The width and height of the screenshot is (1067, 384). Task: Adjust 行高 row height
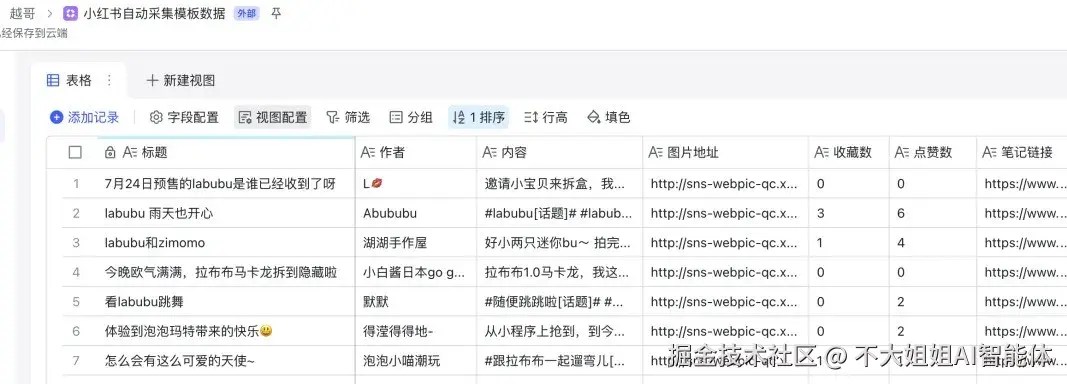[546, 117]
